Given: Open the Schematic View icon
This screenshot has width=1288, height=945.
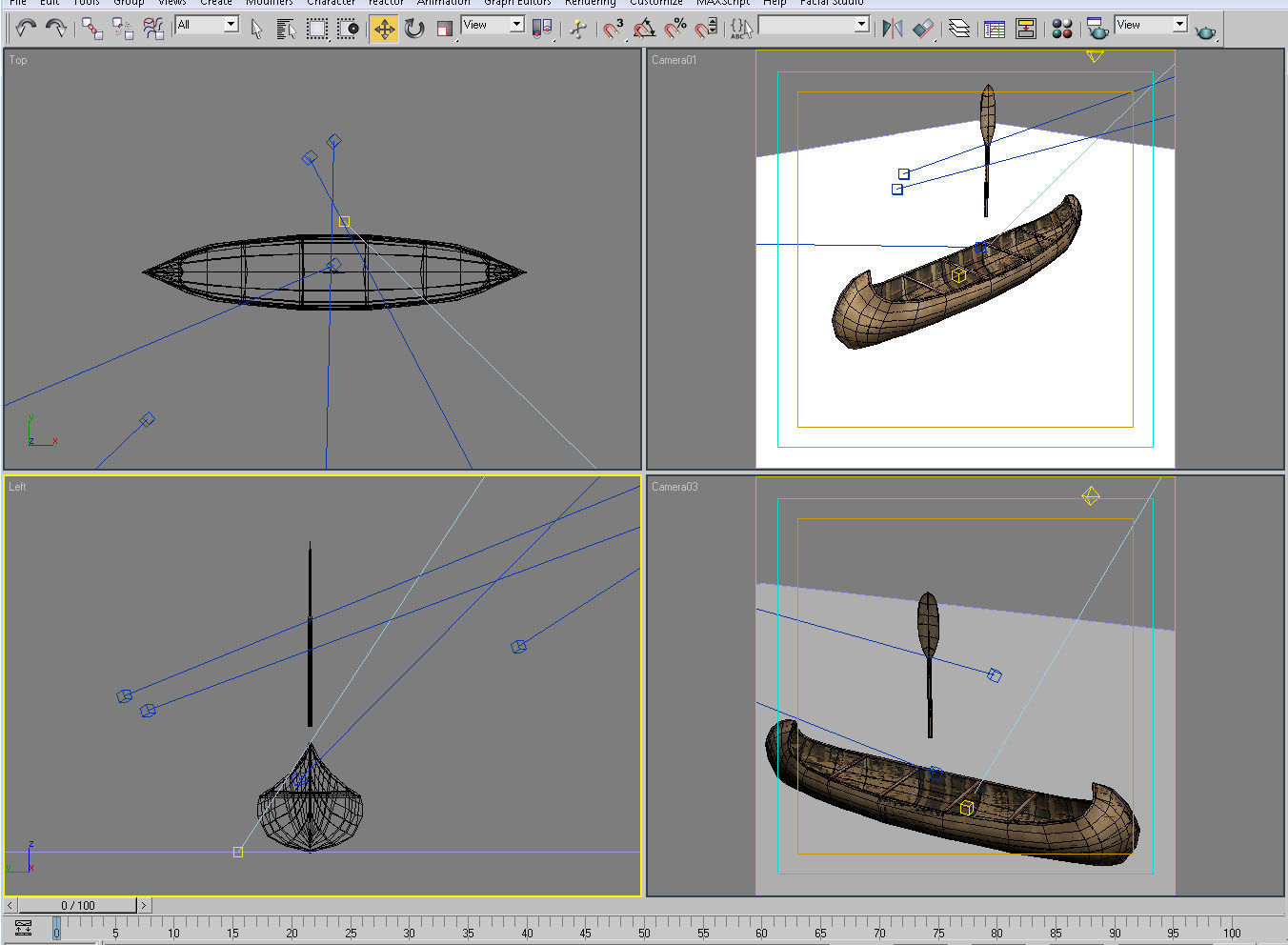Looking at the screenshot, I should coord(1026,29).
